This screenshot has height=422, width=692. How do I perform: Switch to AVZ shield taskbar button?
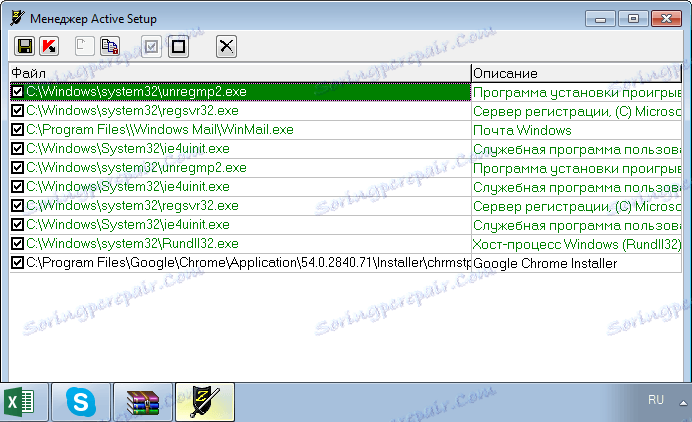point(205,402)
